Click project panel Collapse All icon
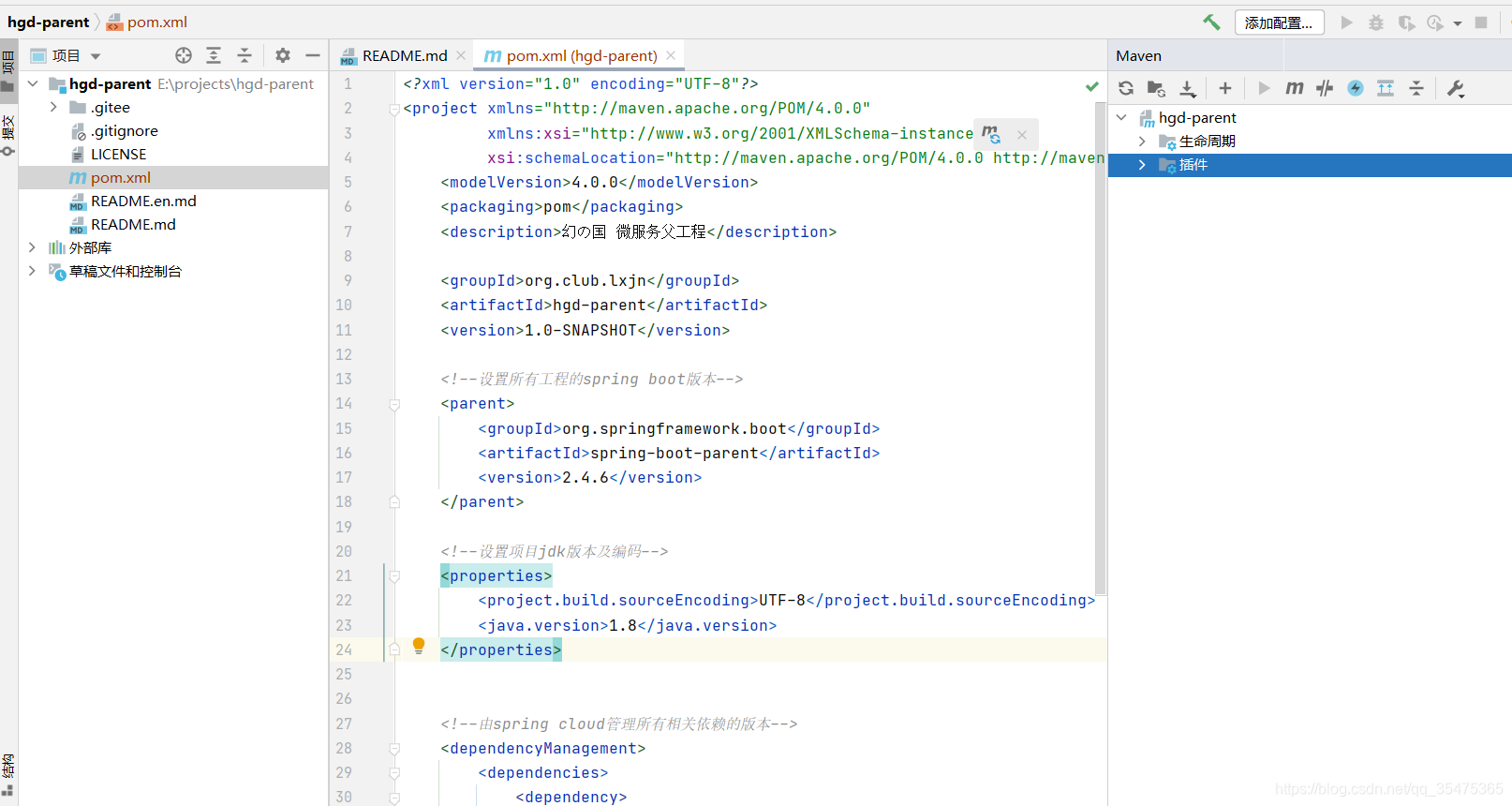 click(x=245, y=55)
